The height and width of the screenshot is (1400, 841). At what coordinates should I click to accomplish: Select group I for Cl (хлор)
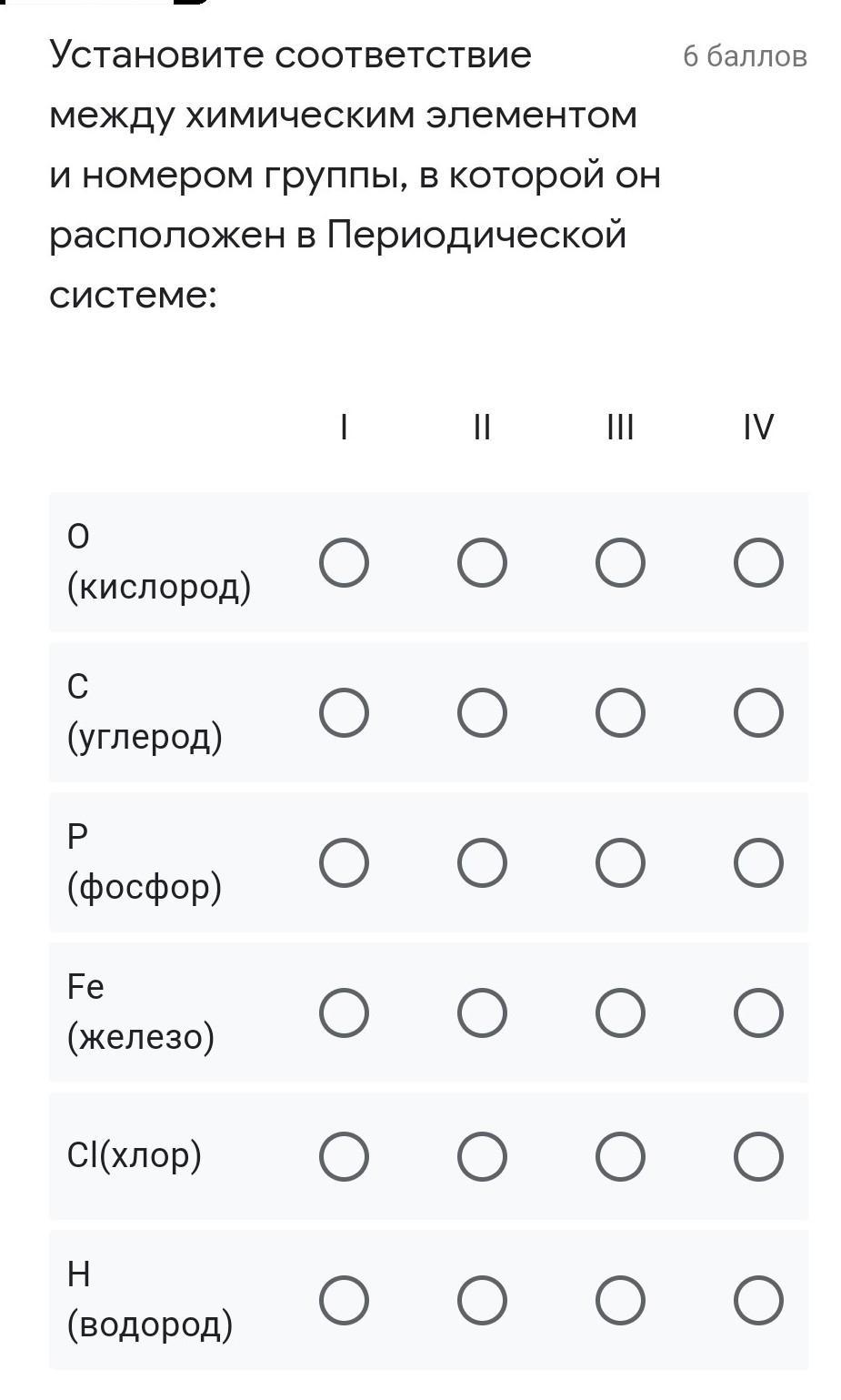(x=344, y=1156)
